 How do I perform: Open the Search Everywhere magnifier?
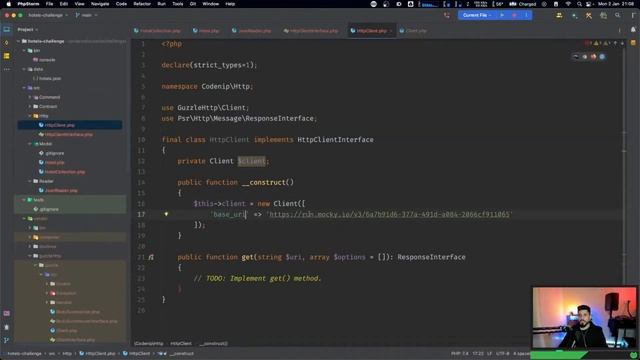tap(618, 15)
